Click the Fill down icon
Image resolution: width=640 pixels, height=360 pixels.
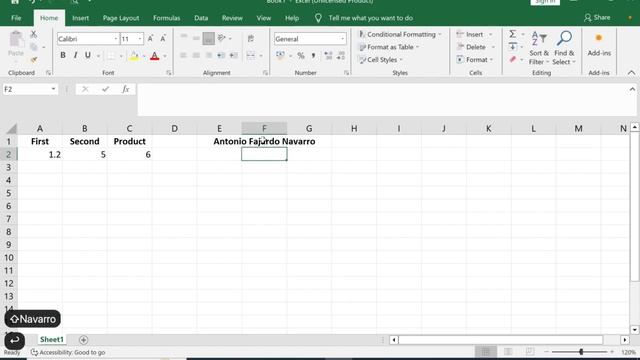[x=513, y=47]
